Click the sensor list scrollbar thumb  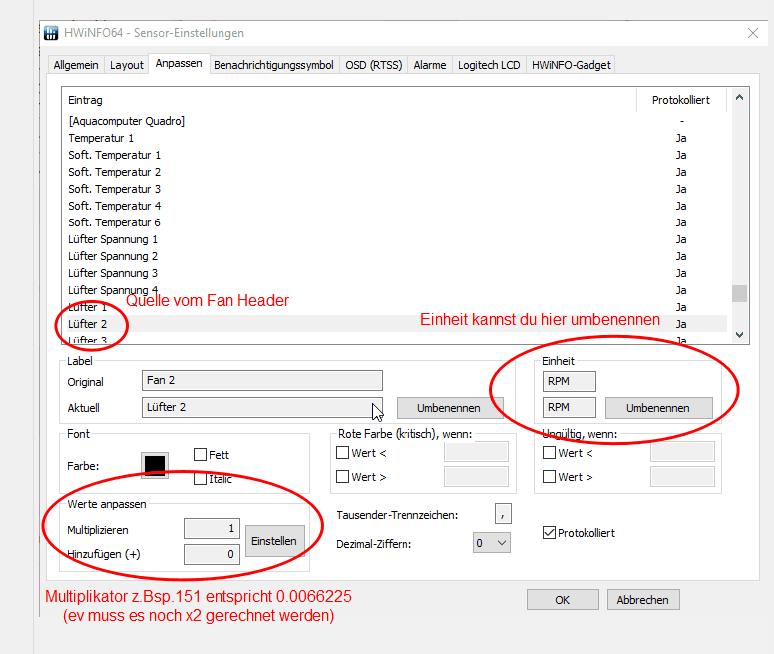click(739, 293)
